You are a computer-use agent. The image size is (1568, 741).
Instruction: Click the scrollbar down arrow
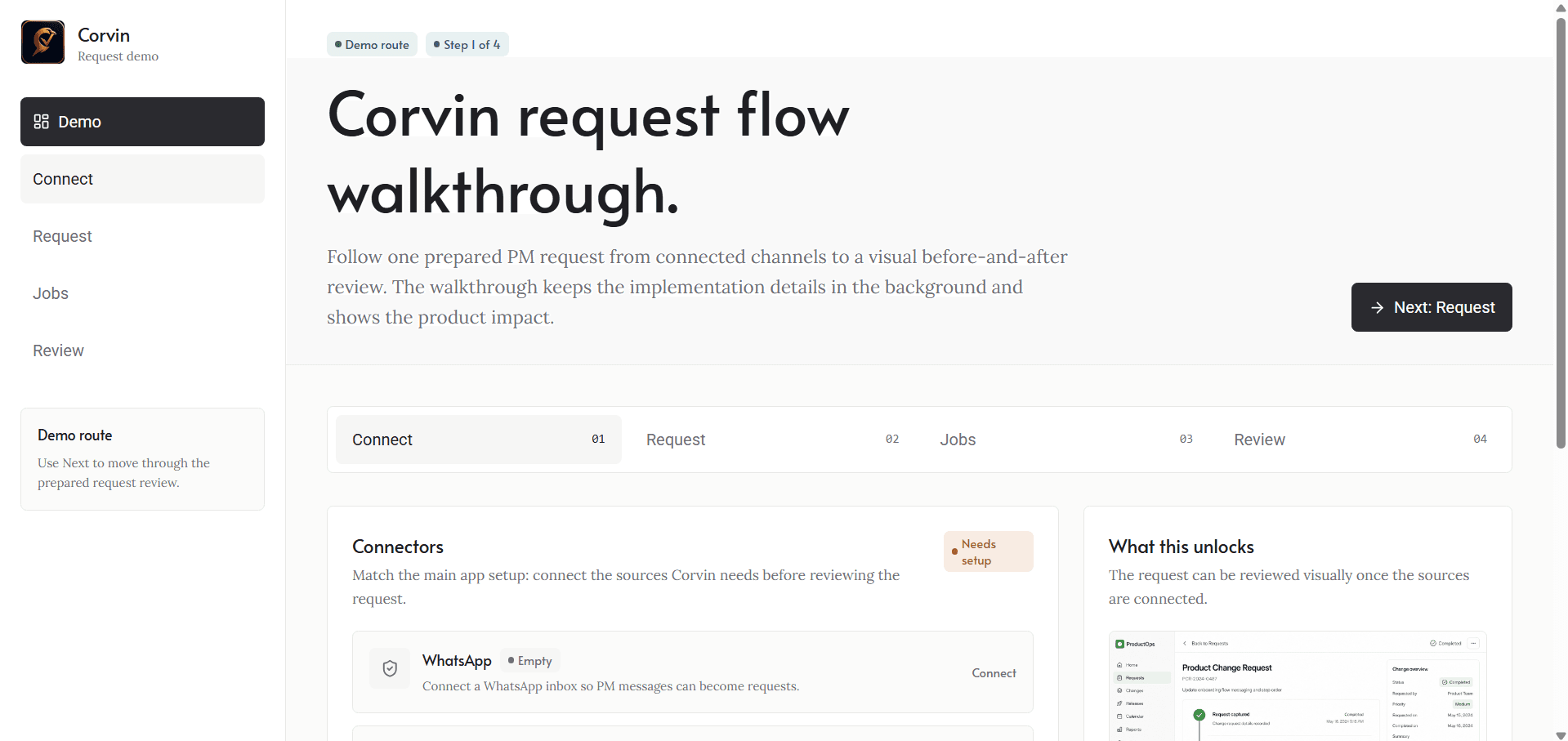pyautogui.click(x=1561, y=734)
